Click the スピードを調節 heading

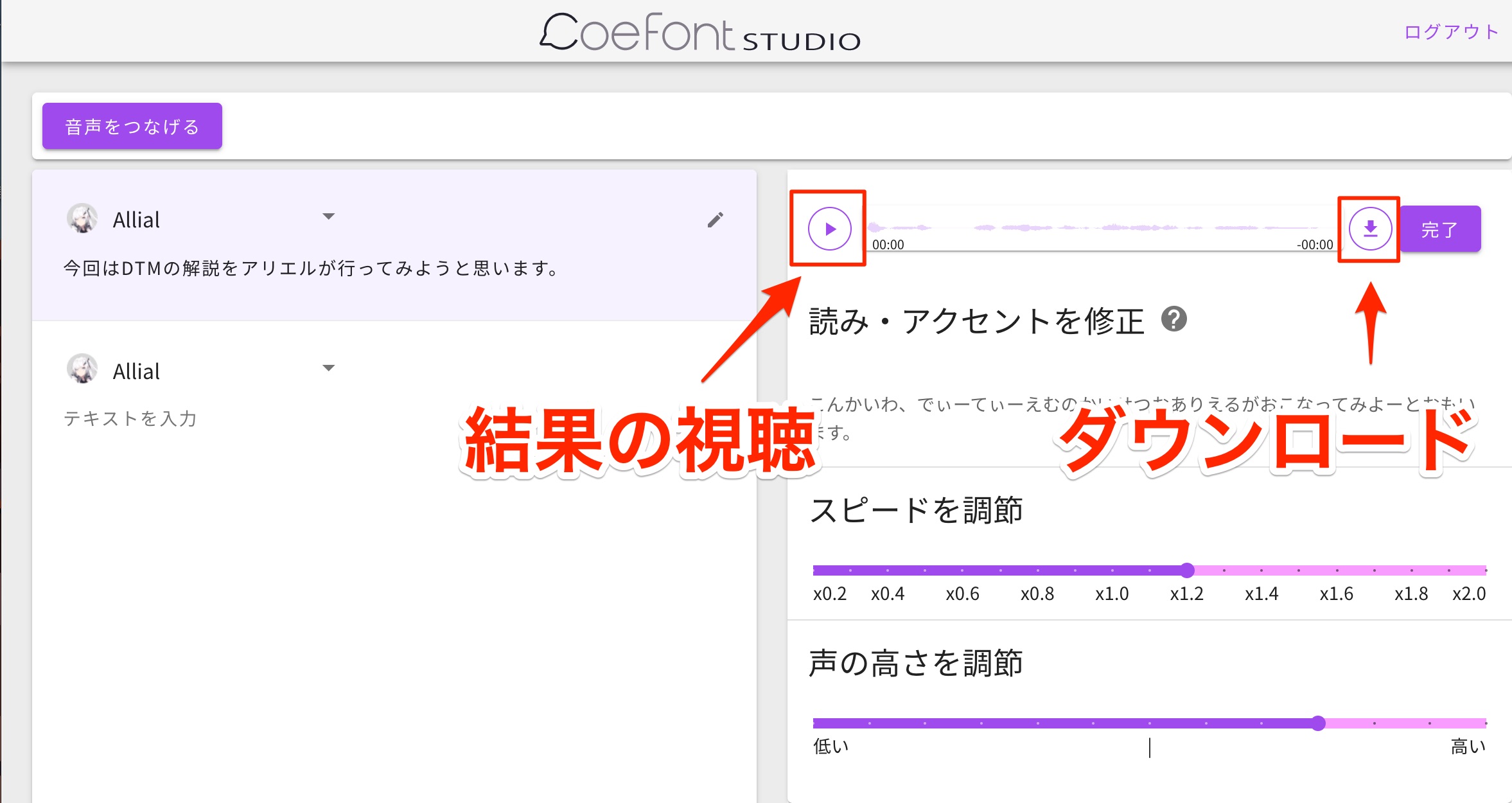[x=917, y=510]
